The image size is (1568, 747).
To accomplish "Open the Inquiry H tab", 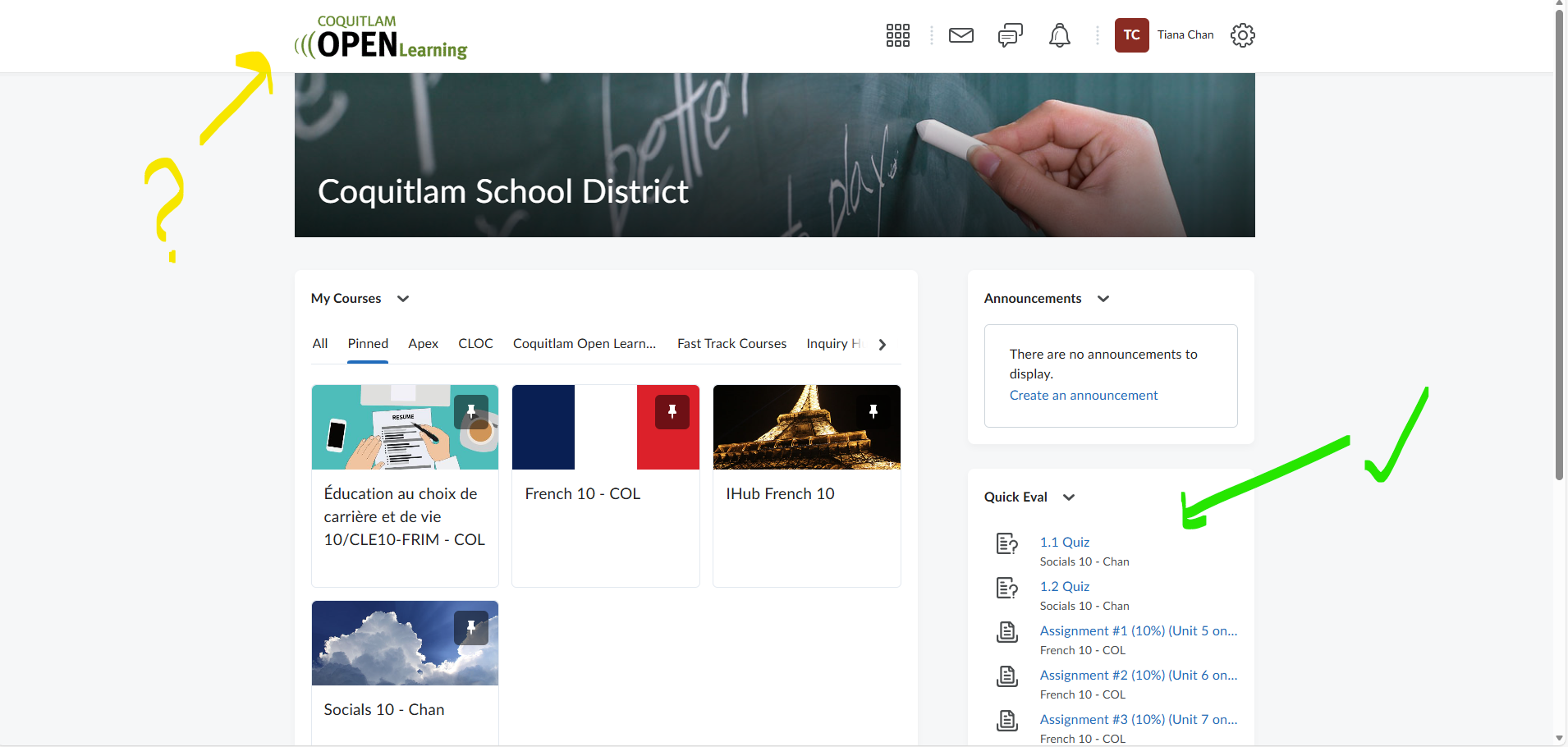I will point(834,344).
